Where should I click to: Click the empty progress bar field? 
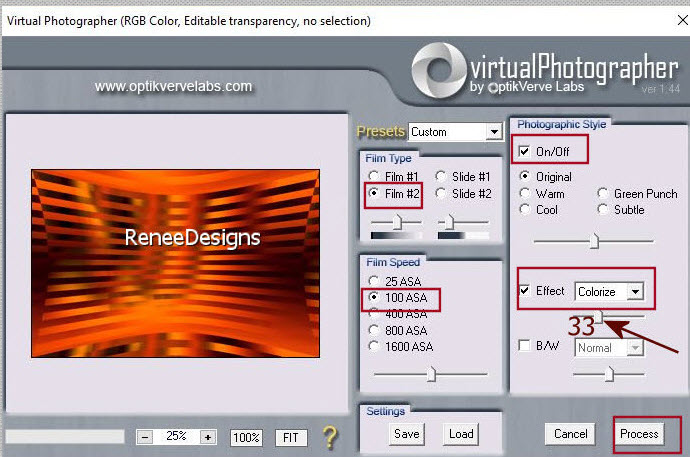(x=65, y=436)
